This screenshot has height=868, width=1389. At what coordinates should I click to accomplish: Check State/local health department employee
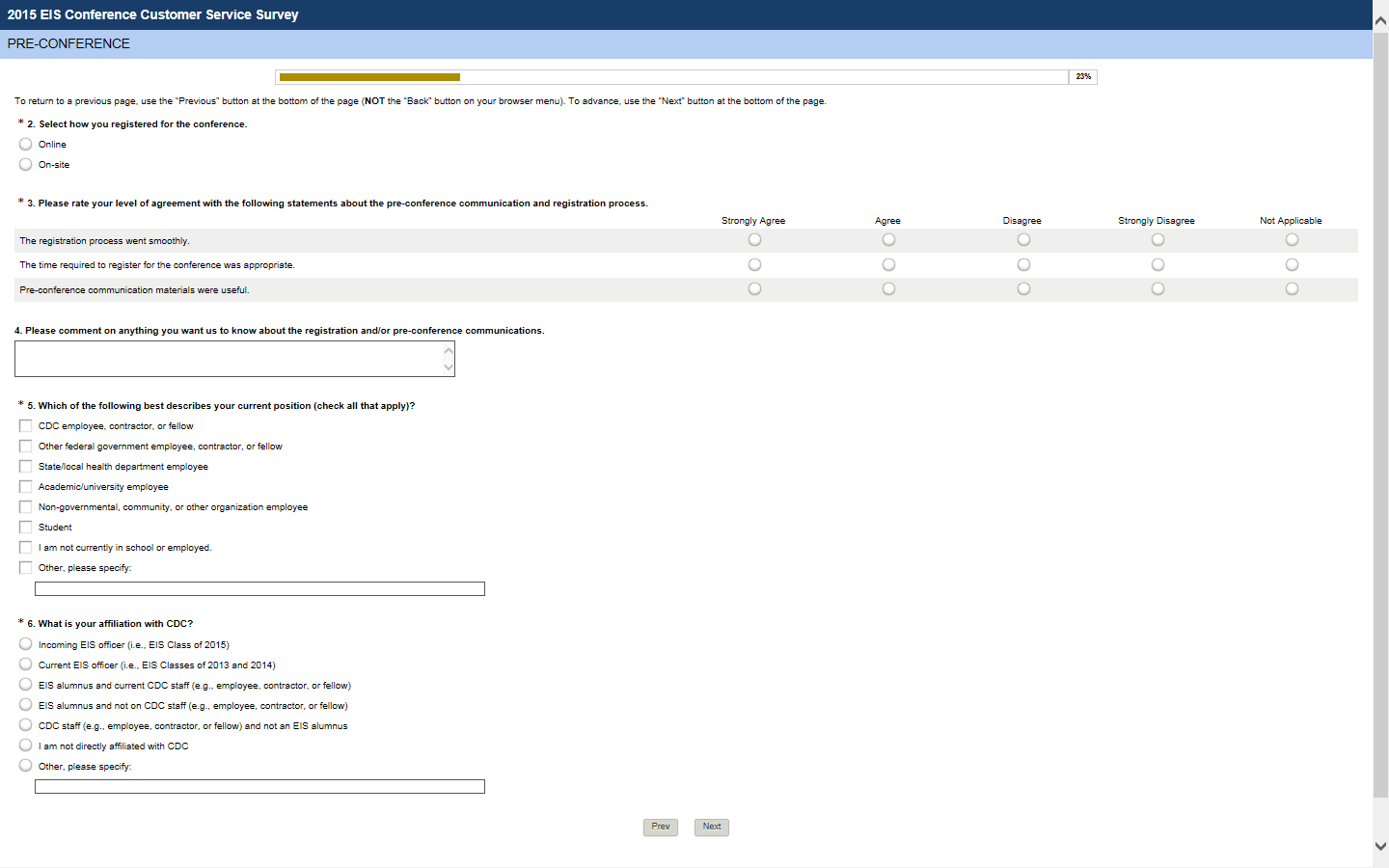pyautogui.click(x=26, y=466)
